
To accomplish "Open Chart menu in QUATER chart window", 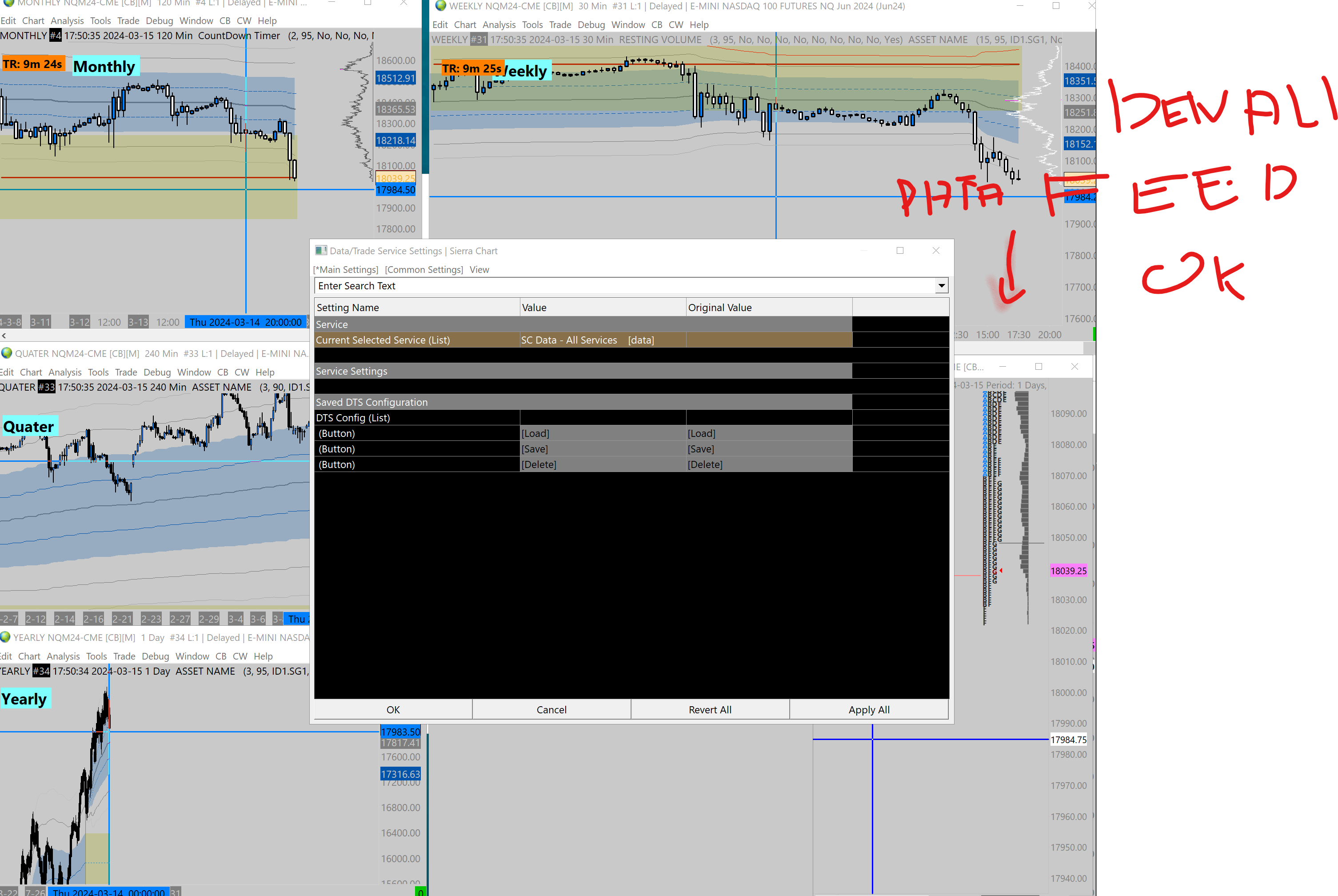I will coord(31,372).
